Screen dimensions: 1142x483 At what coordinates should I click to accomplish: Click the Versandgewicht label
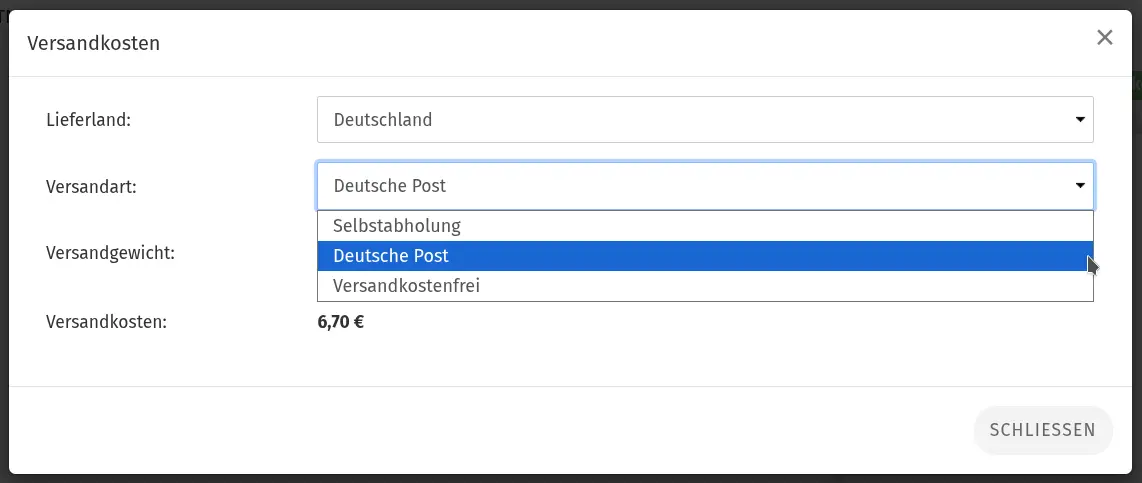[x=110, y=254]
